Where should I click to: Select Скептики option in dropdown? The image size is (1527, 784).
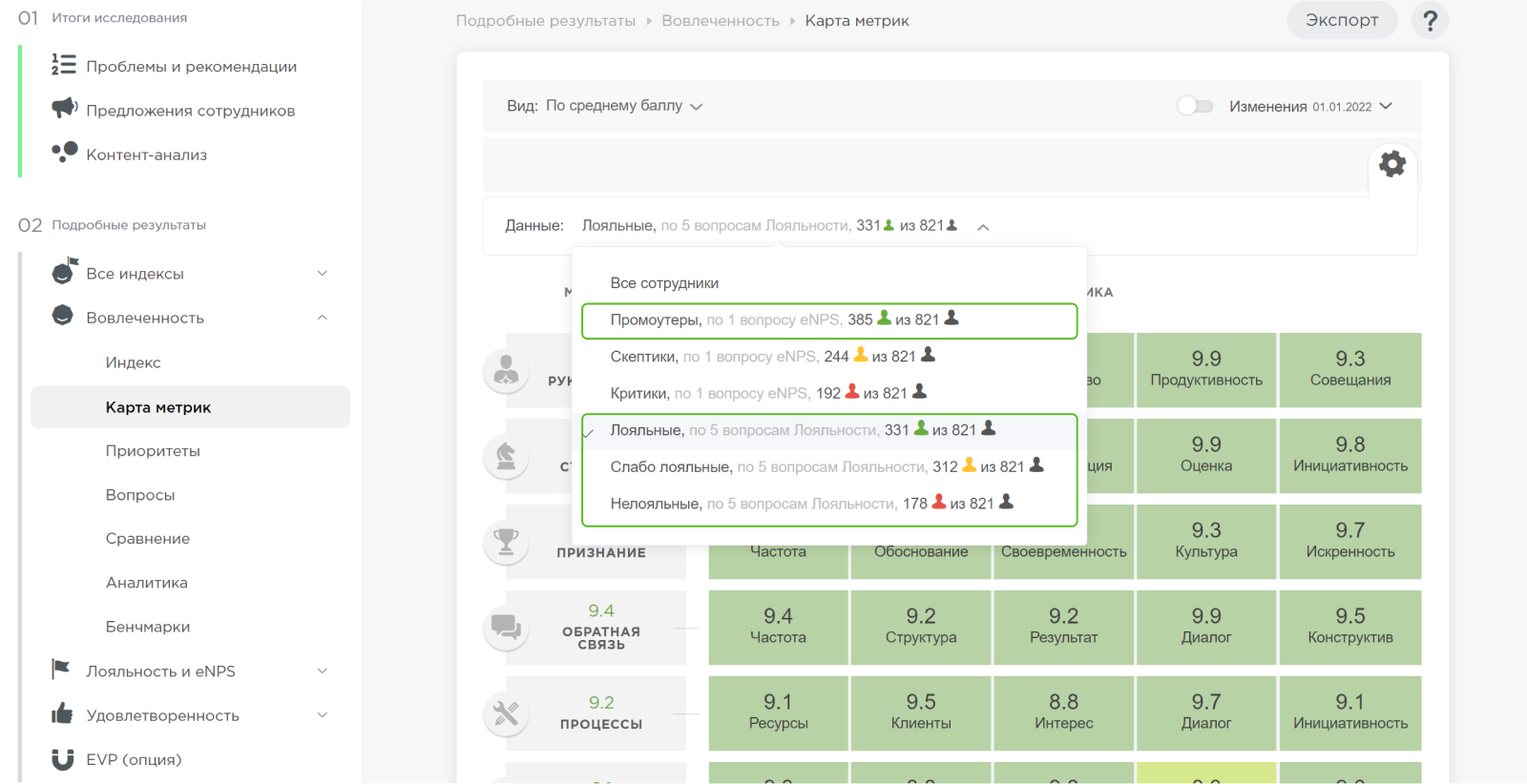(829, 357)
